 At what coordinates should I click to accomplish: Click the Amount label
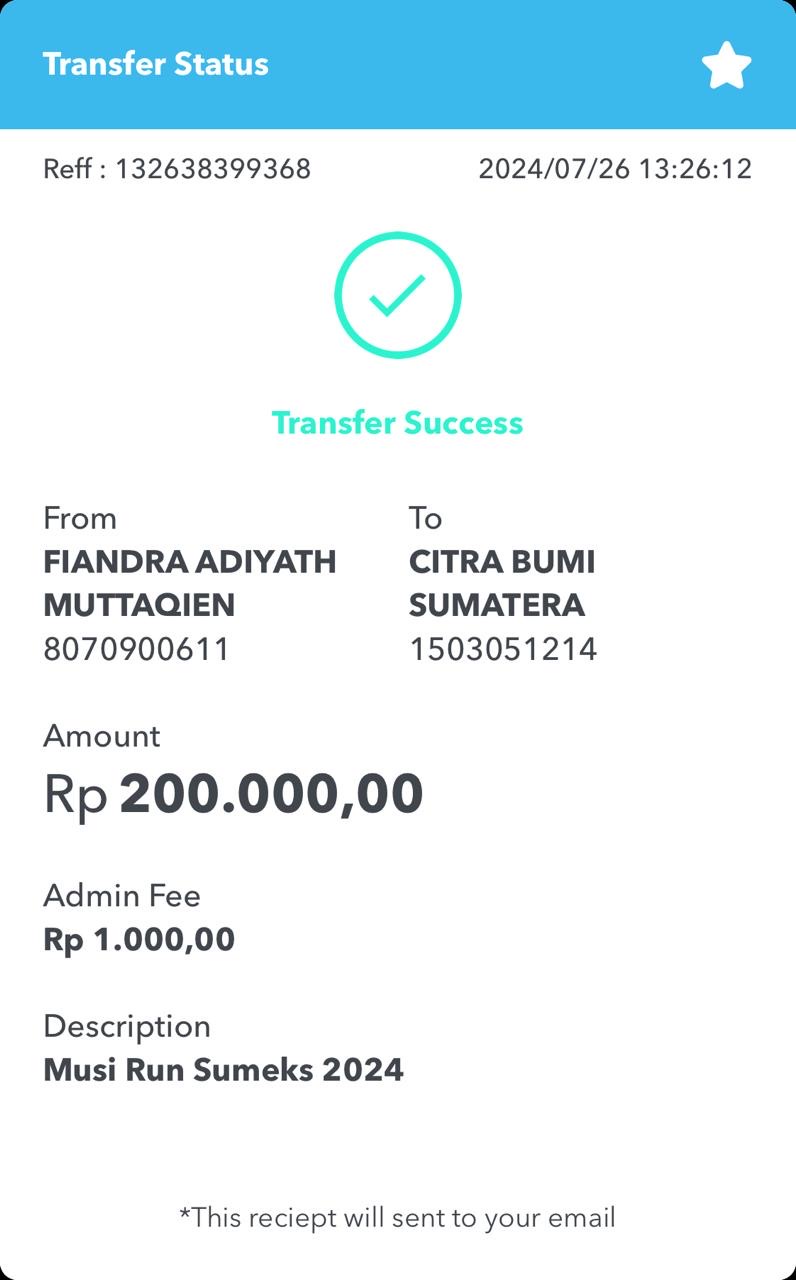(102, 737)
